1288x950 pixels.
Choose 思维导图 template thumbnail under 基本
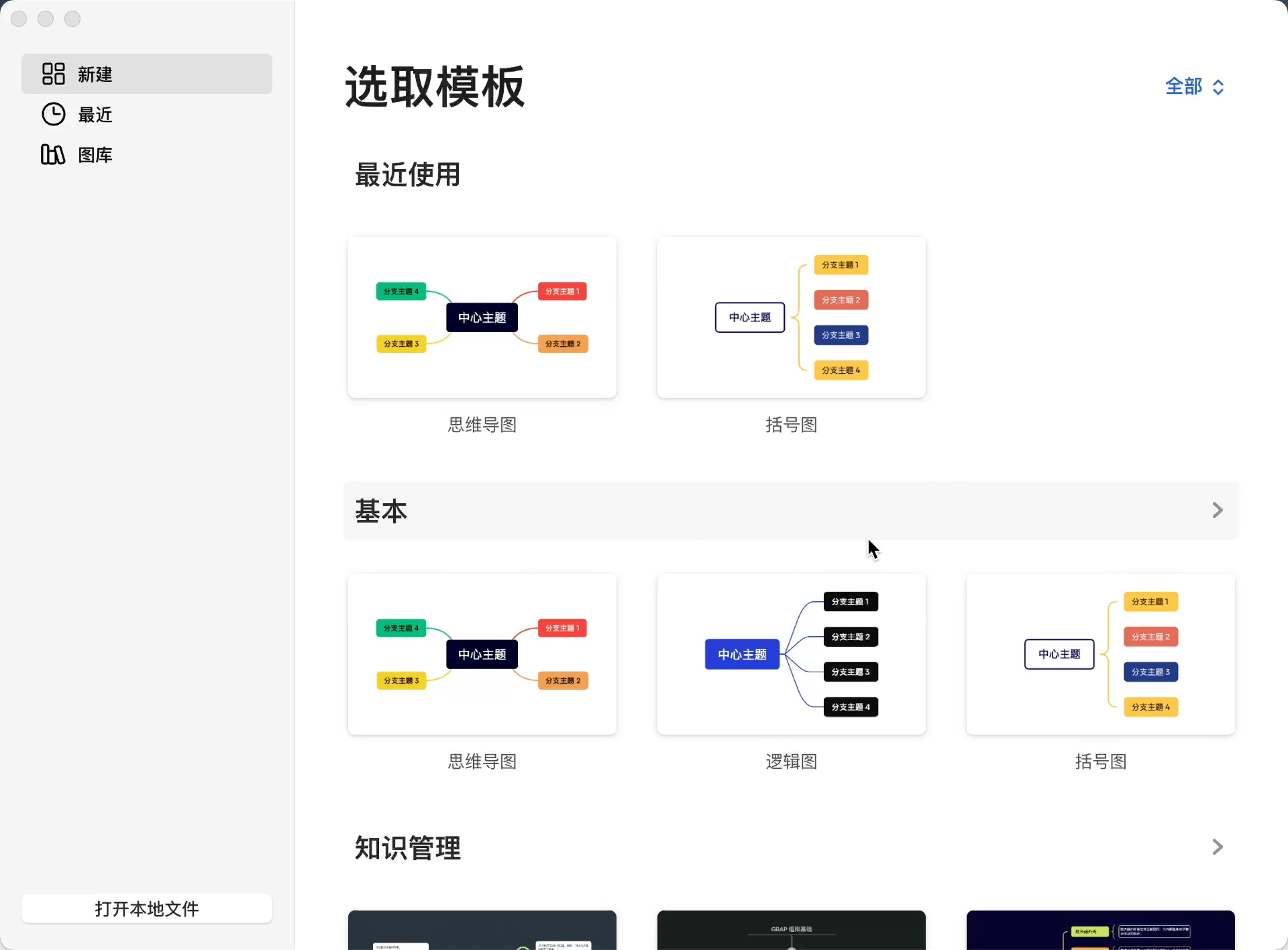(x=482, y=654)
